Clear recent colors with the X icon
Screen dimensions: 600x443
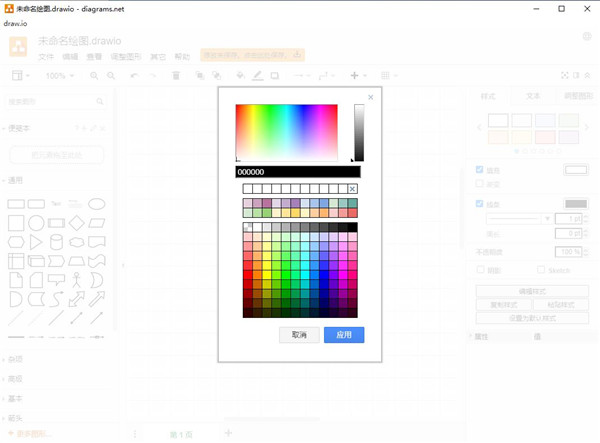353,189
